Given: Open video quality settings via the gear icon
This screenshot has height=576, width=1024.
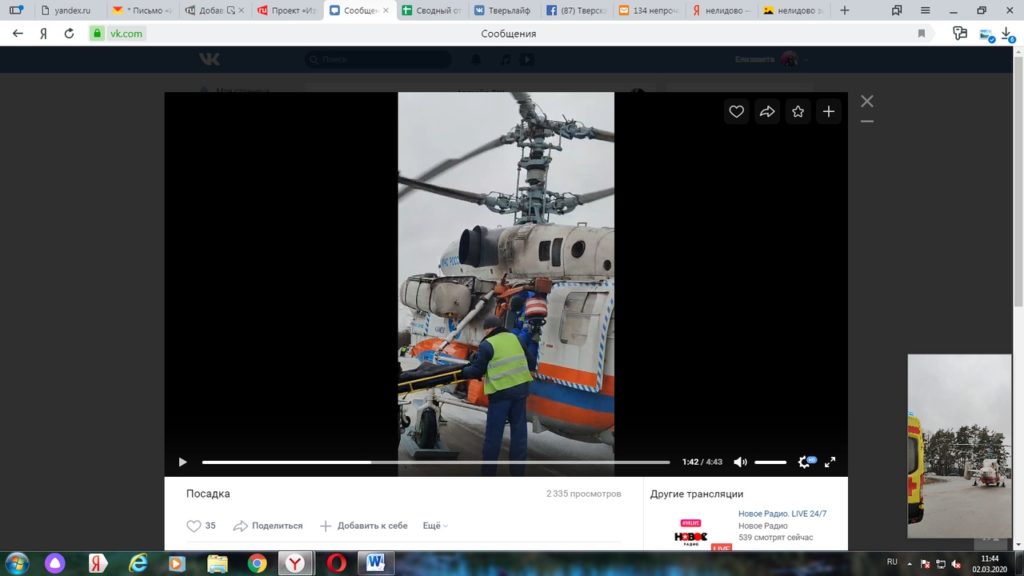Looking at the screenshot, I should (x=804, y=461).
